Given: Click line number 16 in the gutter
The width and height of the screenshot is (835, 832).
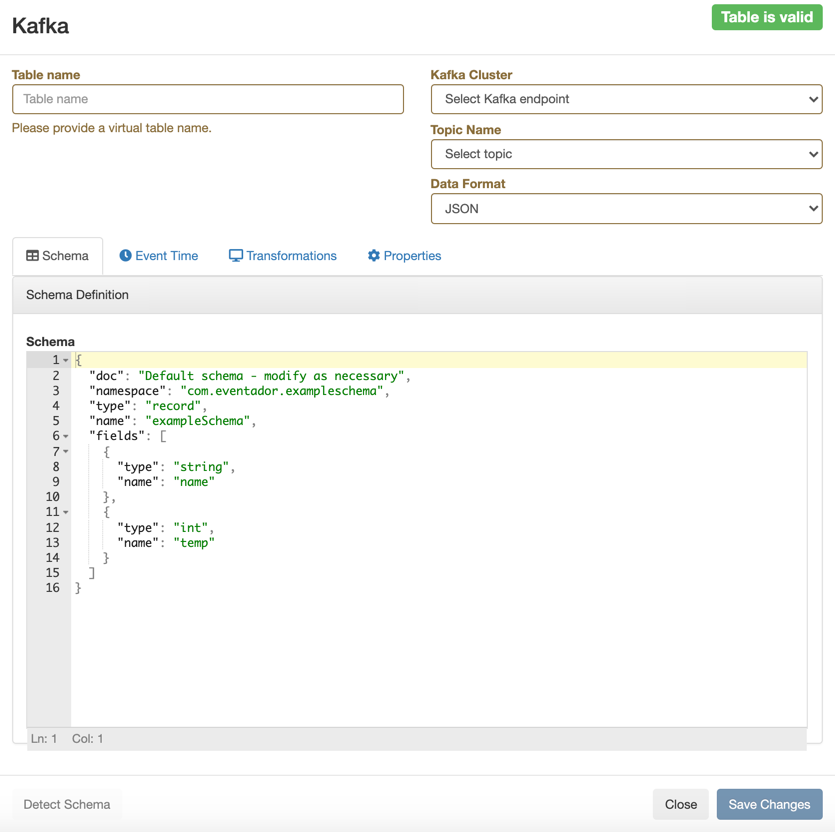Looking at the screenshot, I should (x=52, y=588).
